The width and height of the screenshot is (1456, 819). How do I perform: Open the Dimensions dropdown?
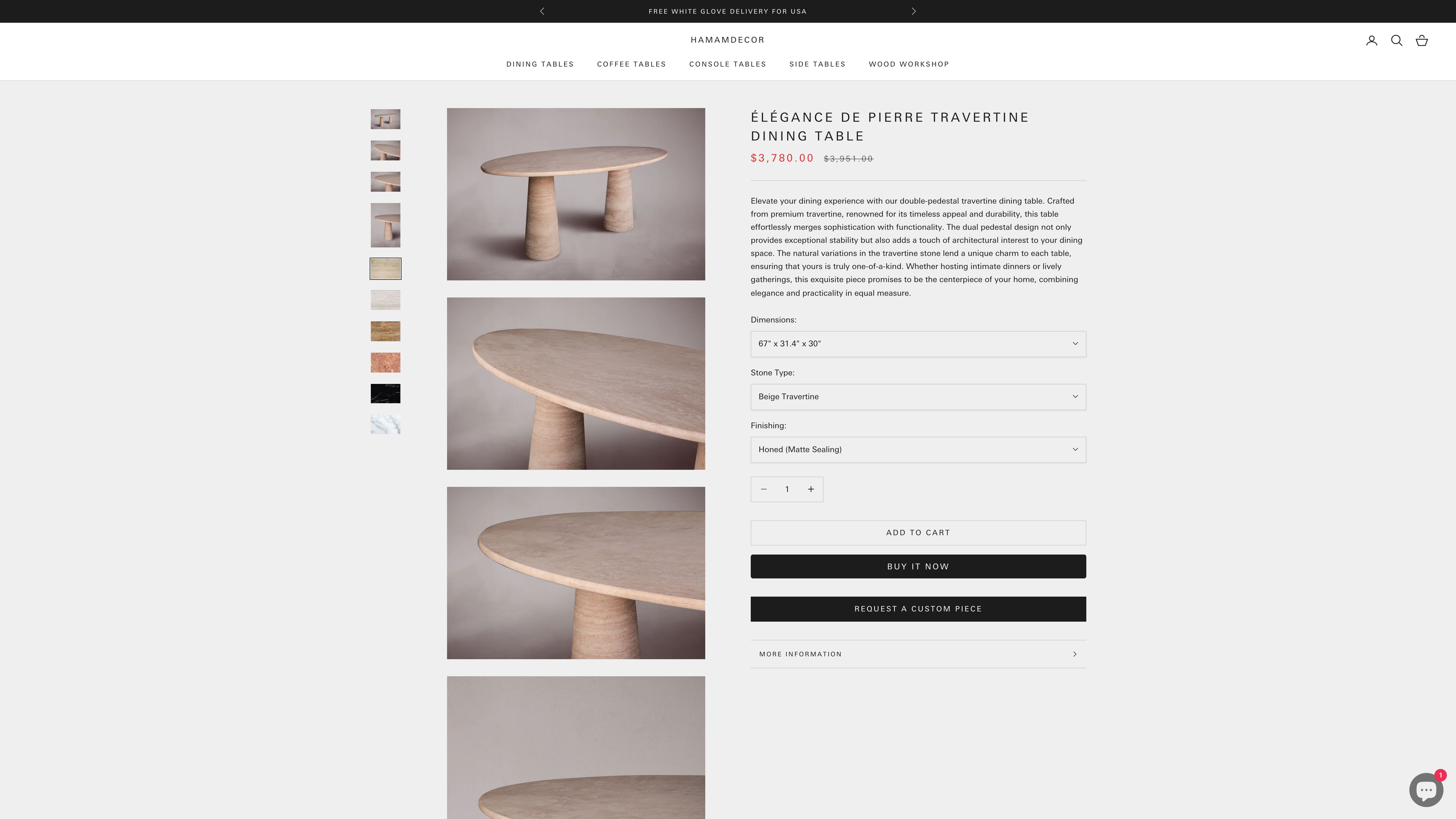click(918, 344)
